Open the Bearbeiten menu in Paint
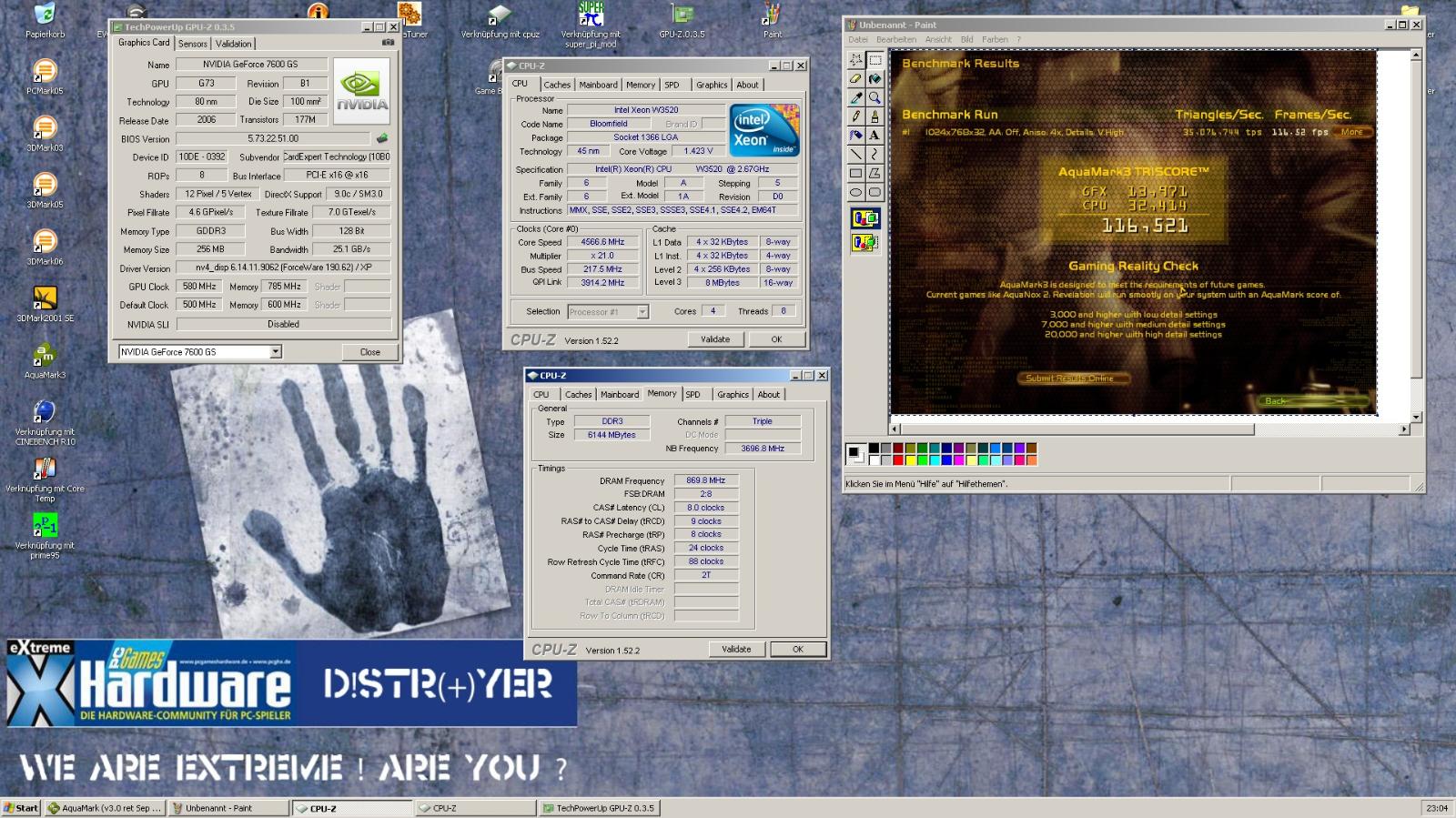This screenshot has width=1456, height=818. (896, 39)
